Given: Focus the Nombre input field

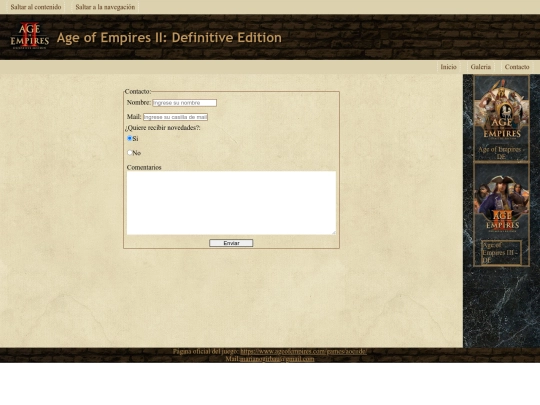Looking at the screenshot, I should 185,103.
